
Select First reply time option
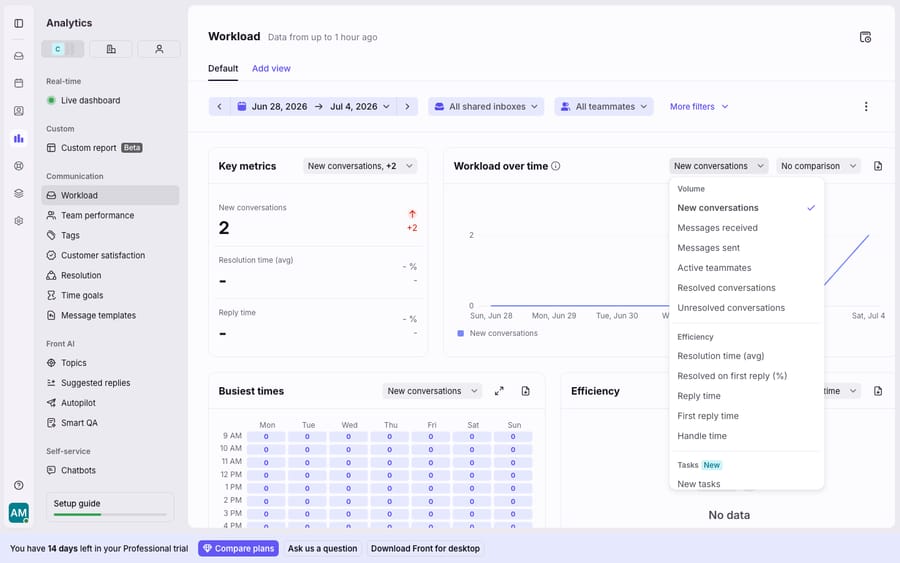746,416
